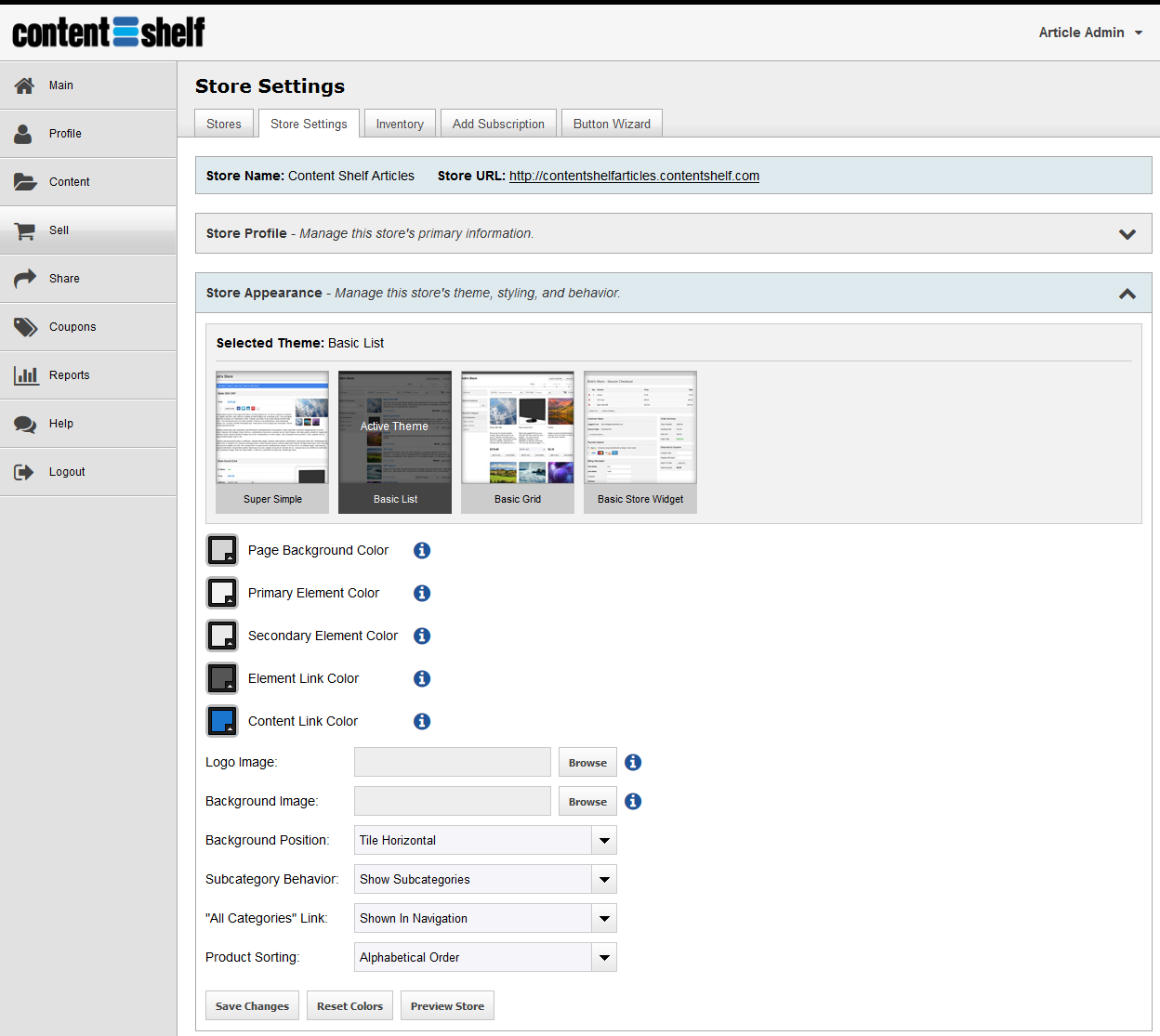Show info for Content Link Color

[422, 721]
